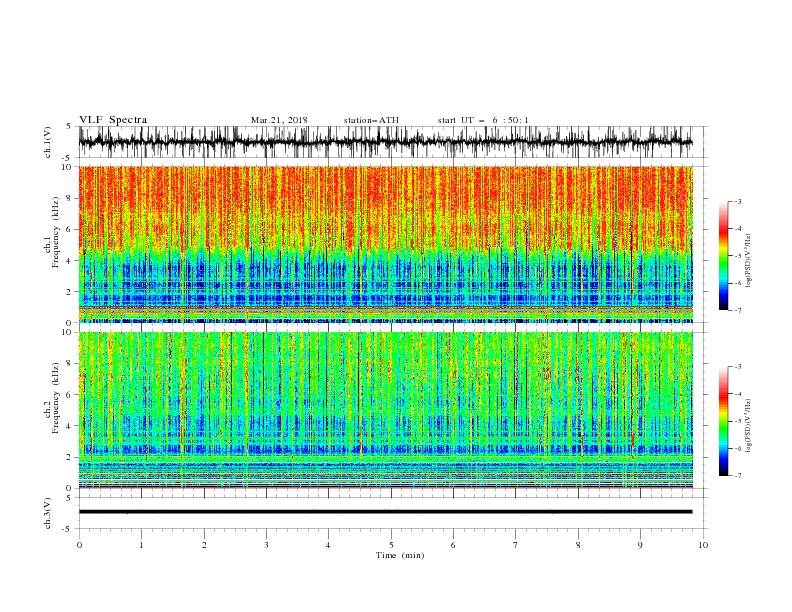This screenshot has width=792, height=612.
Task: Select the "Time (min)" axis label
Action: tap(400, 555)
